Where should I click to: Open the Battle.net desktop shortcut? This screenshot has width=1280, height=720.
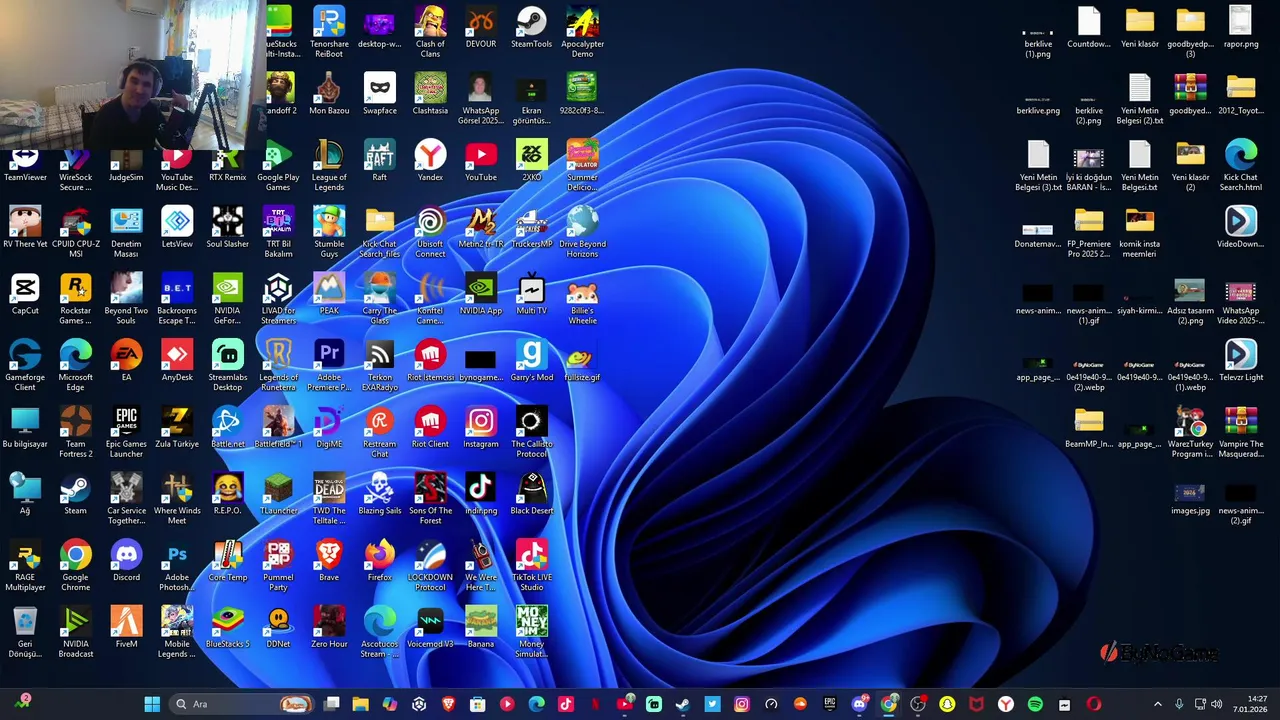click(x=227, y=428)
